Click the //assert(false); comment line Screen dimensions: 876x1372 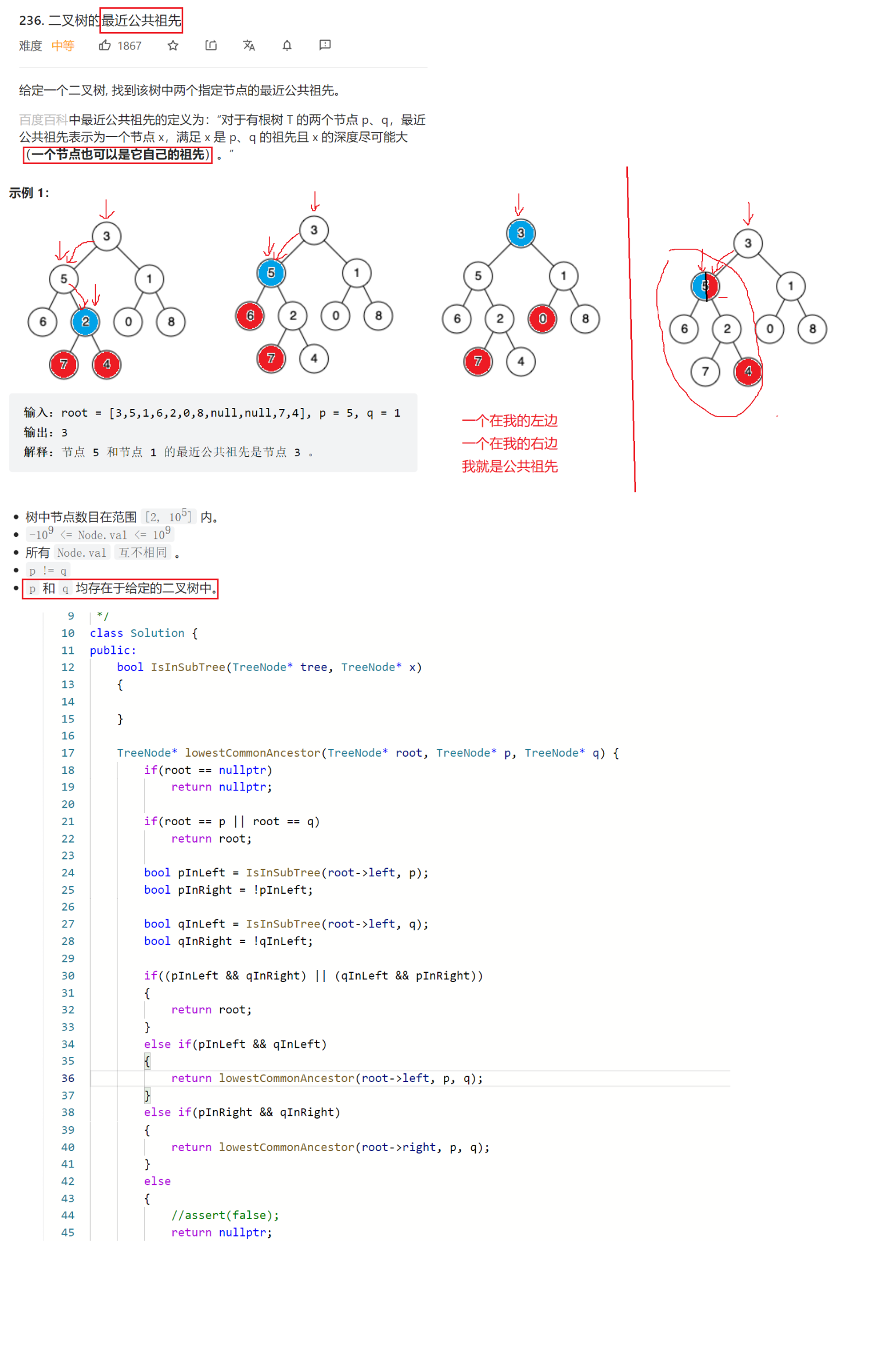[225, 1215]
